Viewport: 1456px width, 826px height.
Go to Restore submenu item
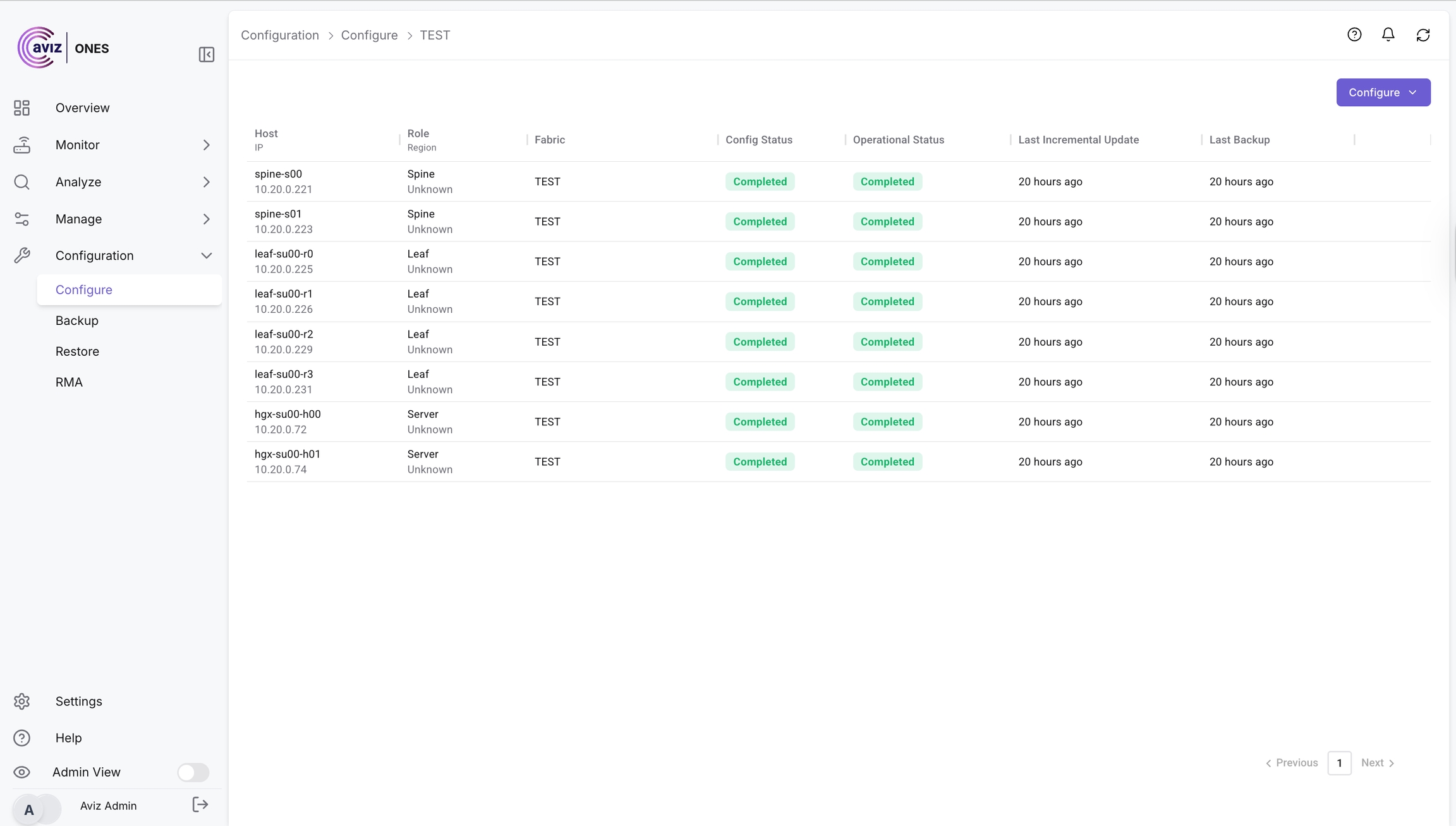pos(77,351)
